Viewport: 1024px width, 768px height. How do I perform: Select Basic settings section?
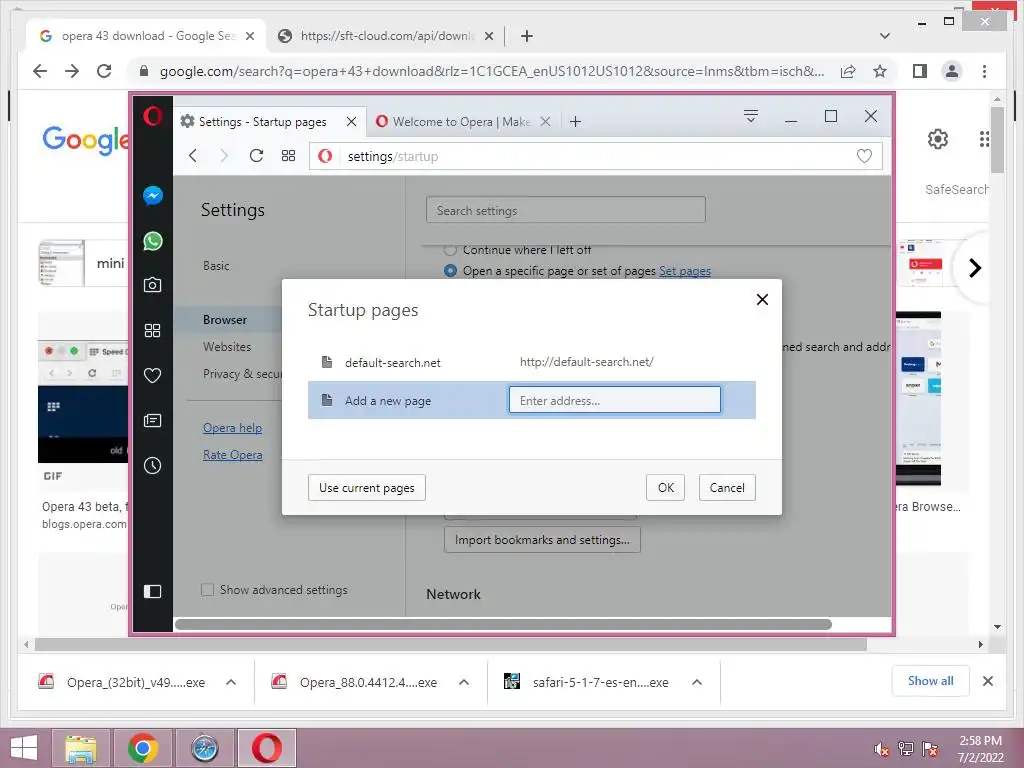point(216,266)
